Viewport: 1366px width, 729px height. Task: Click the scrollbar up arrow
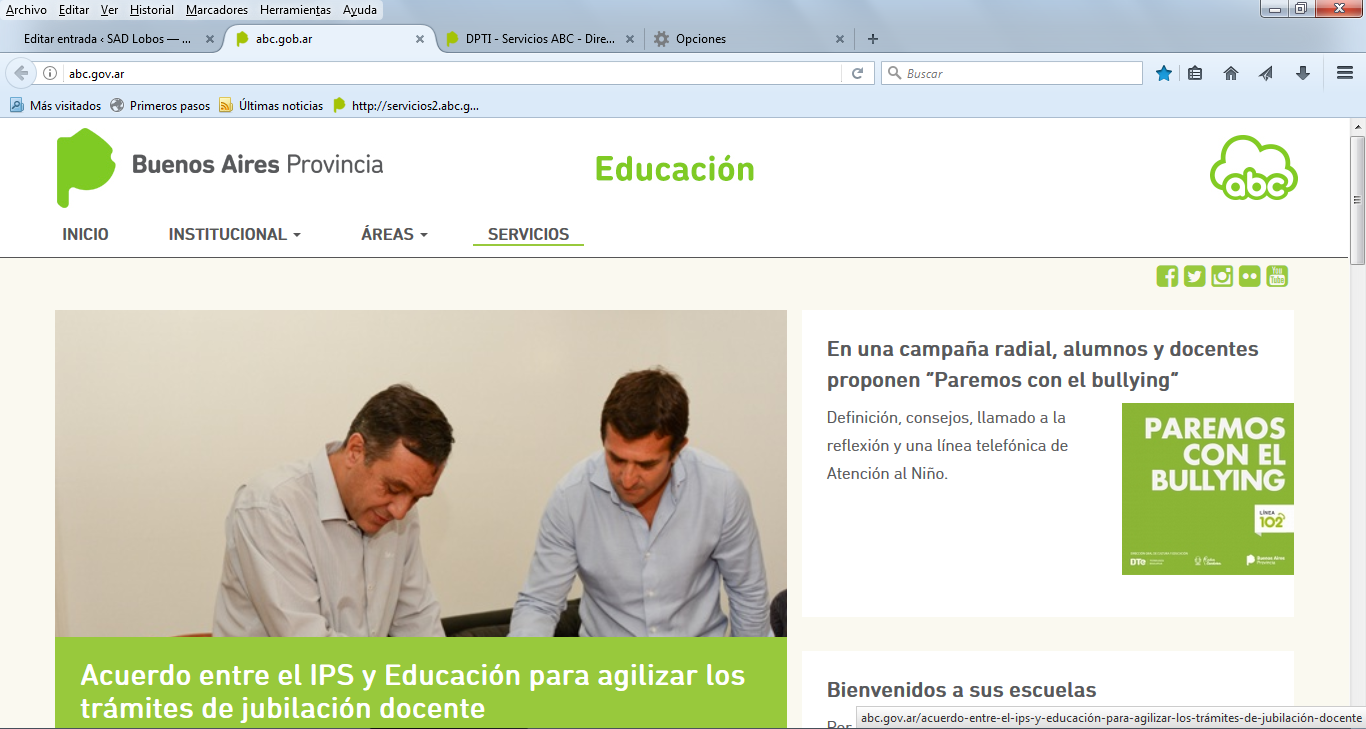(x=1357, y=127)
